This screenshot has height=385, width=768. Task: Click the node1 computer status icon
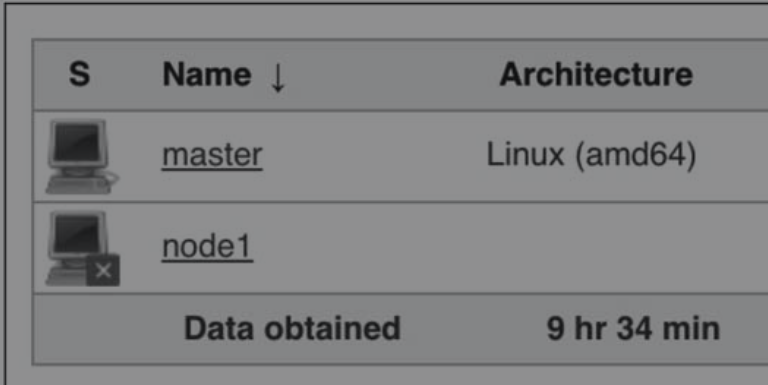click(82, 248)
